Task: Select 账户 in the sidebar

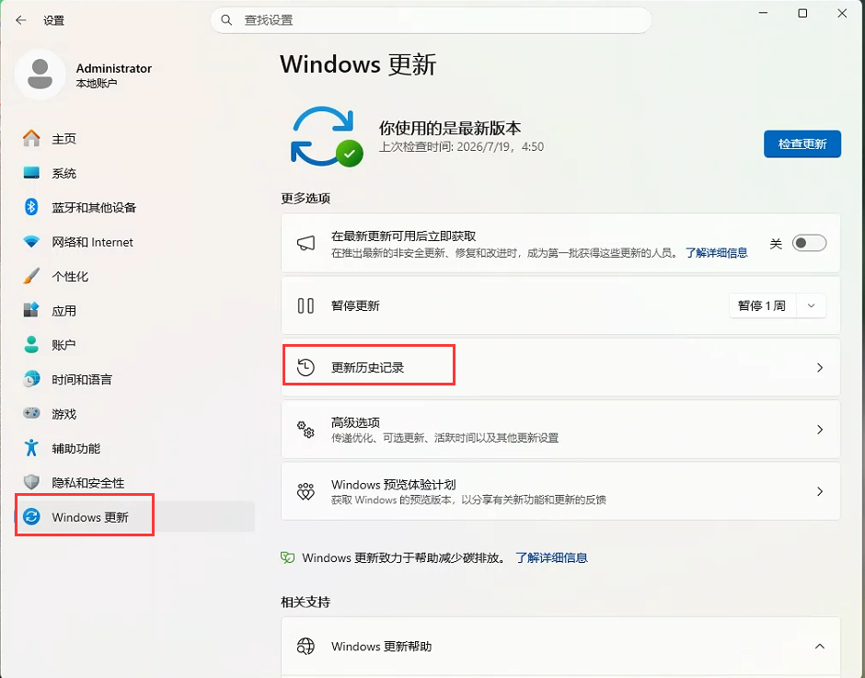Action: pyautogui.click(x=135, y=345)
